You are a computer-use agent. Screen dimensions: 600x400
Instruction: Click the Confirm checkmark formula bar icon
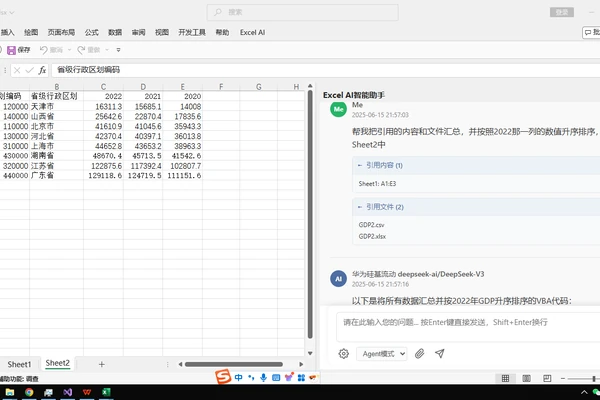coord(29,70)
